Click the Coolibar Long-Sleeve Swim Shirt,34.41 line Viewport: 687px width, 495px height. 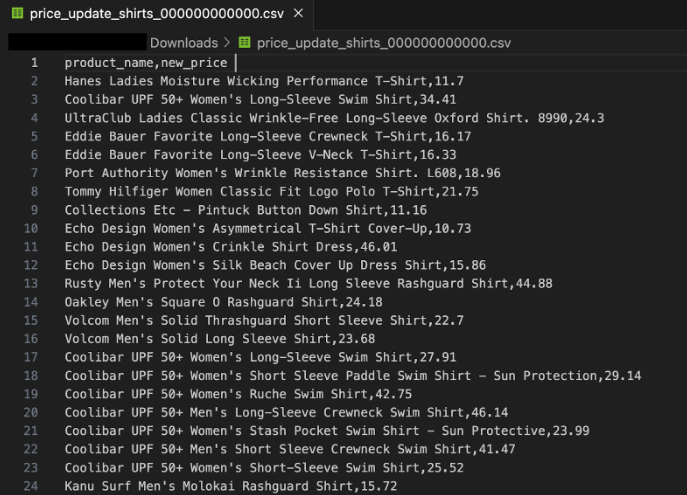(260, 99)
